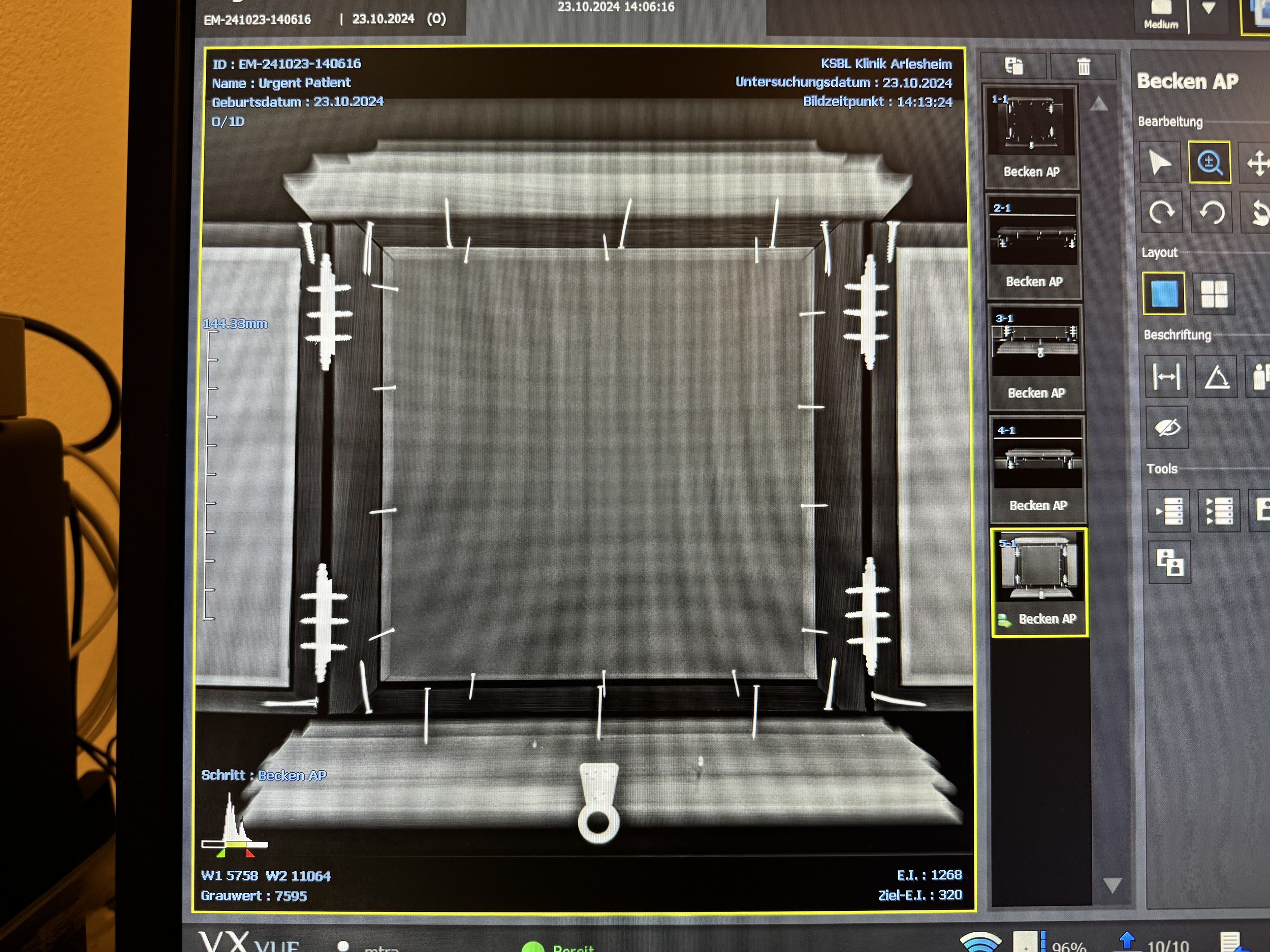Viewport: 1270px width, 952px height.
Task: Click the ID EM-241023-140616 overlay text
Action: tap(287, 63)
